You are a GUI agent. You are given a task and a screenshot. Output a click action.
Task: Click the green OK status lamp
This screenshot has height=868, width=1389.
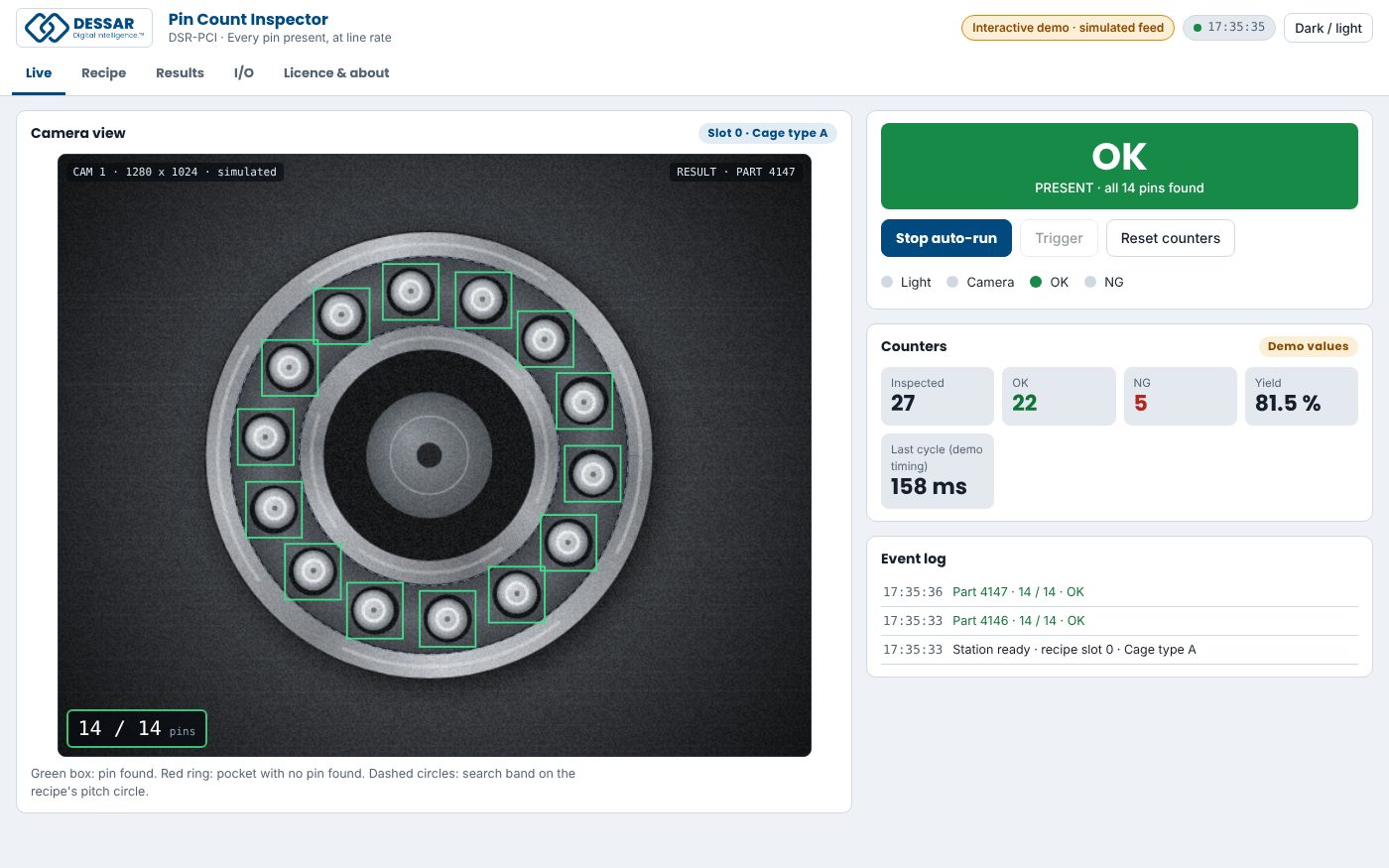(x=1036, y=282)
